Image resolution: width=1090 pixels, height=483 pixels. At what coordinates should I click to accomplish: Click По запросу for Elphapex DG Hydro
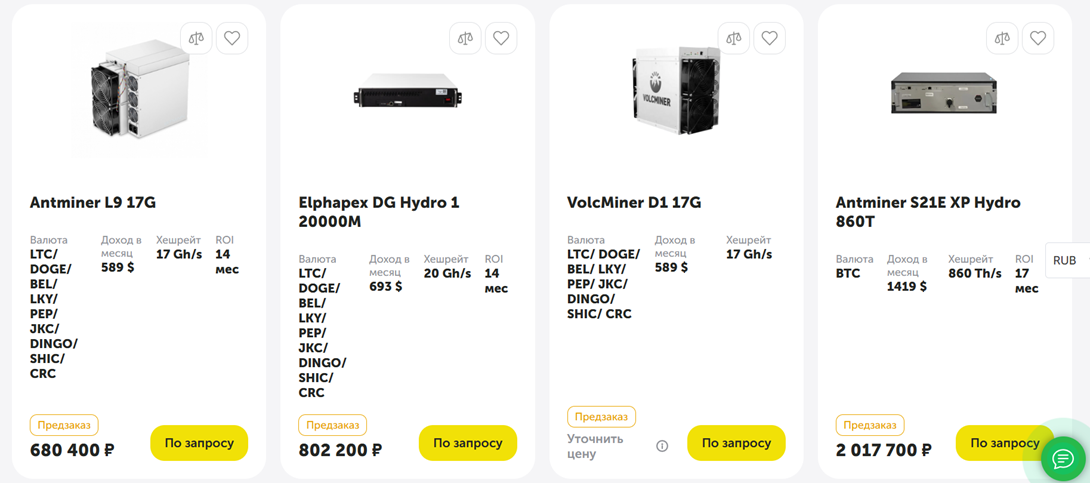pyautogui.click(x=468, y=443)
